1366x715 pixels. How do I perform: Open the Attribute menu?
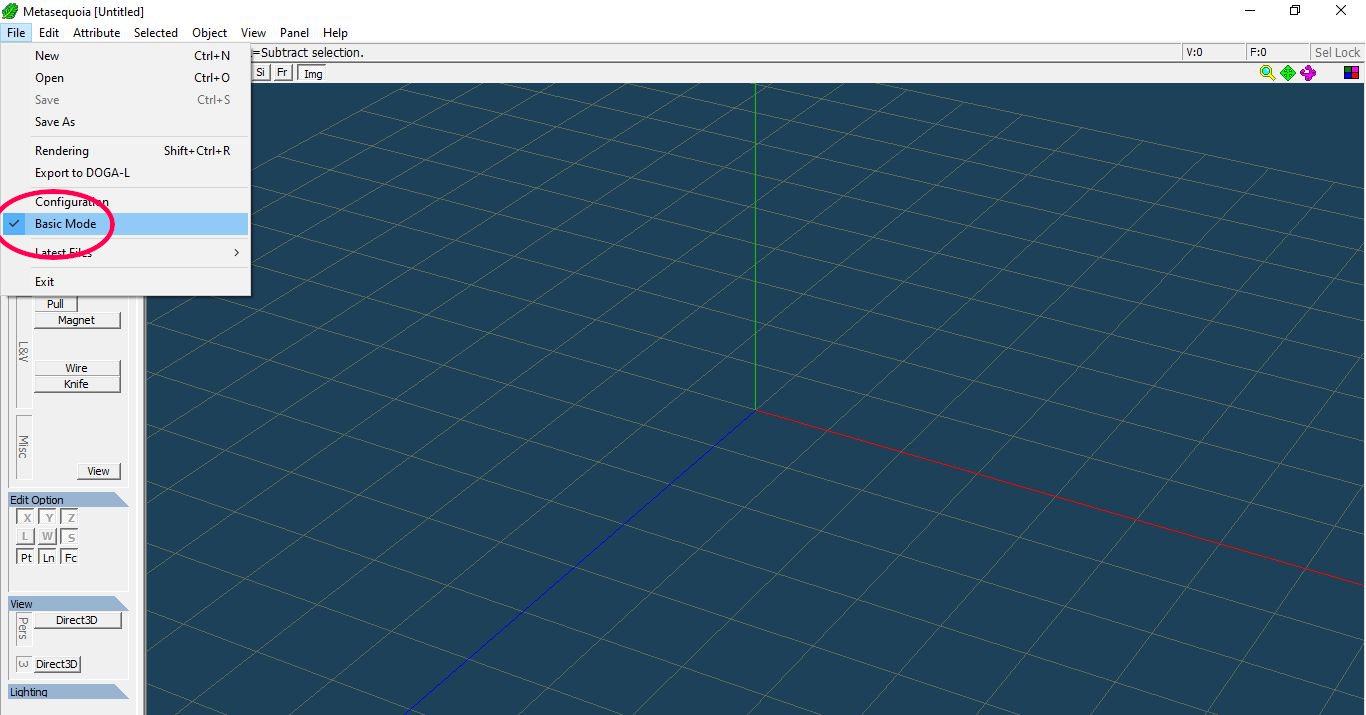click(x=96, y=33)
